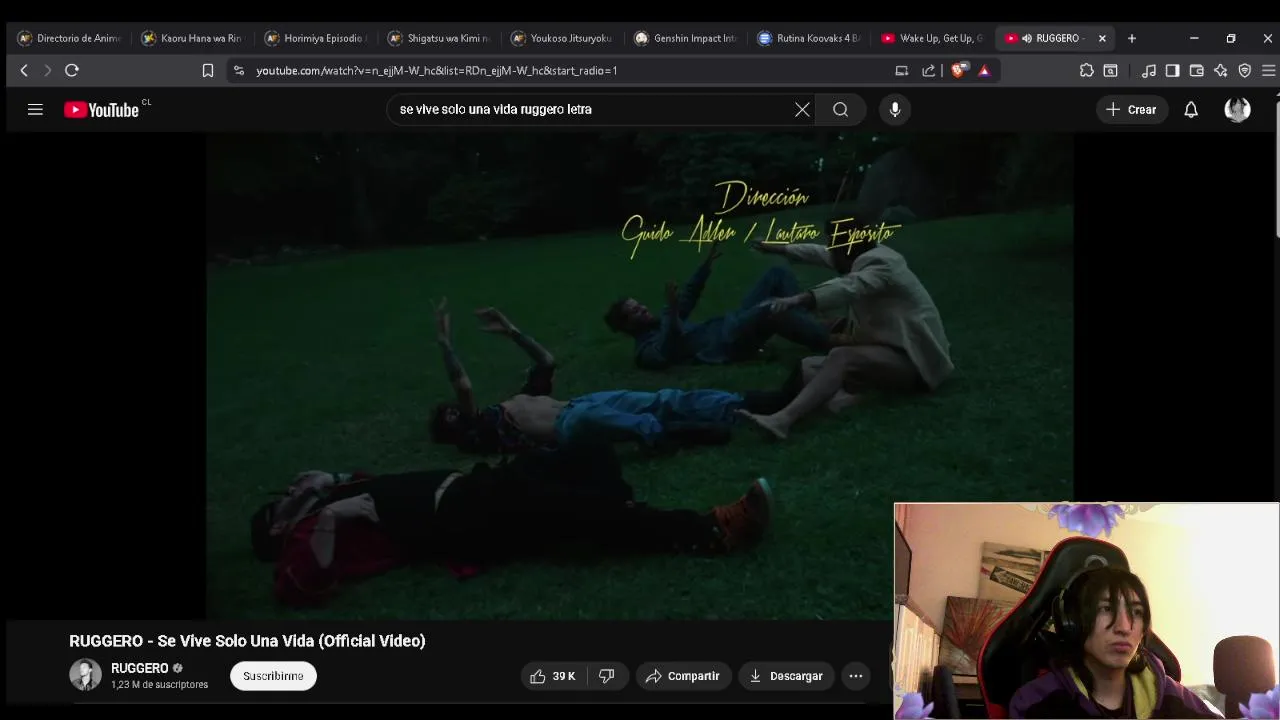Click the Descargar button
This screenshot has width=1280, height=720.
[786, 676]
